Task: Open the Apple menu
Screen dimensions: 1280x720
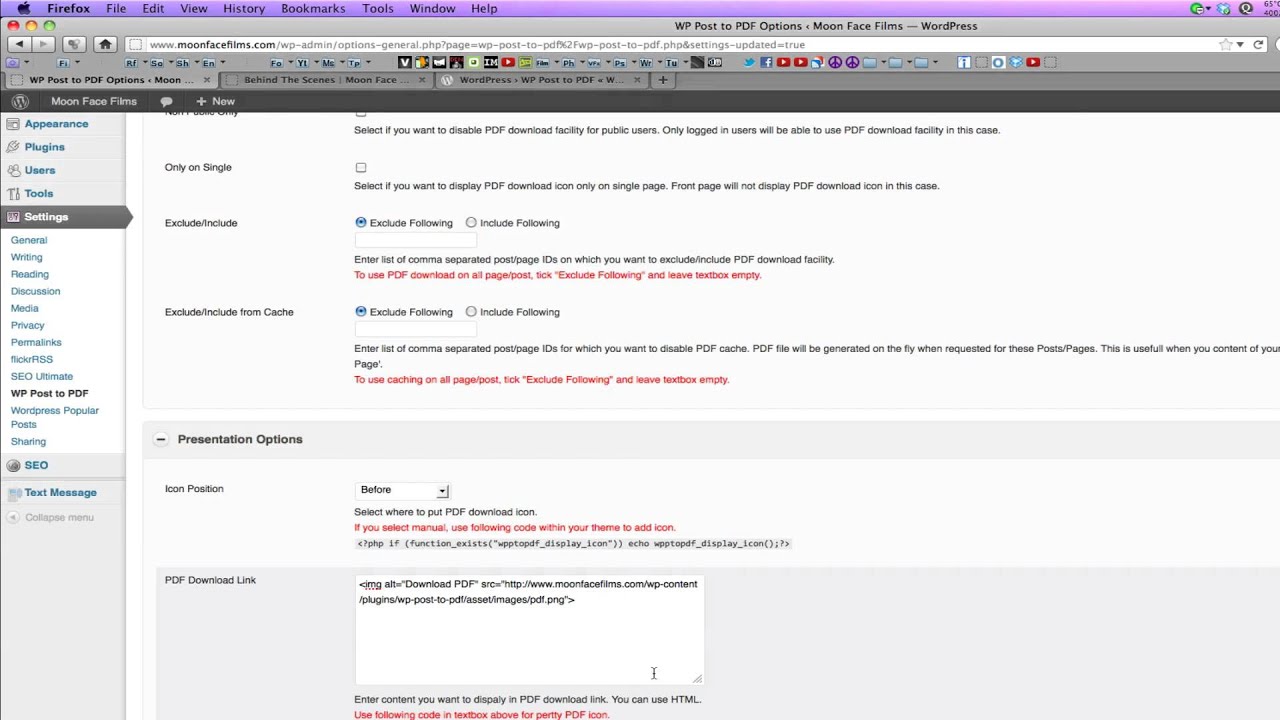Action: 24,8
